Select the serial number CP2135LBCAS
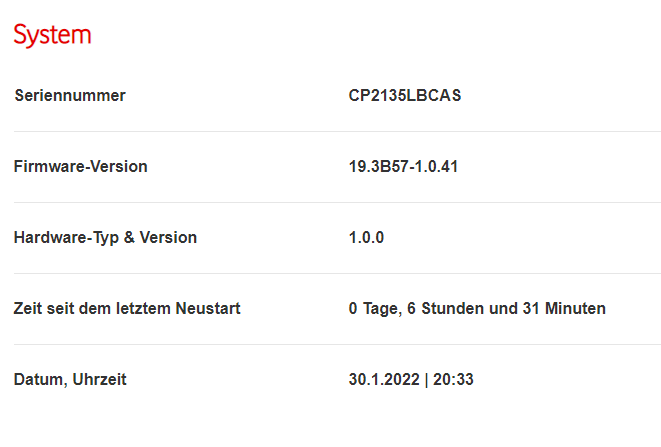The width and height of the screenshot is (661, 447). (404, 96)
